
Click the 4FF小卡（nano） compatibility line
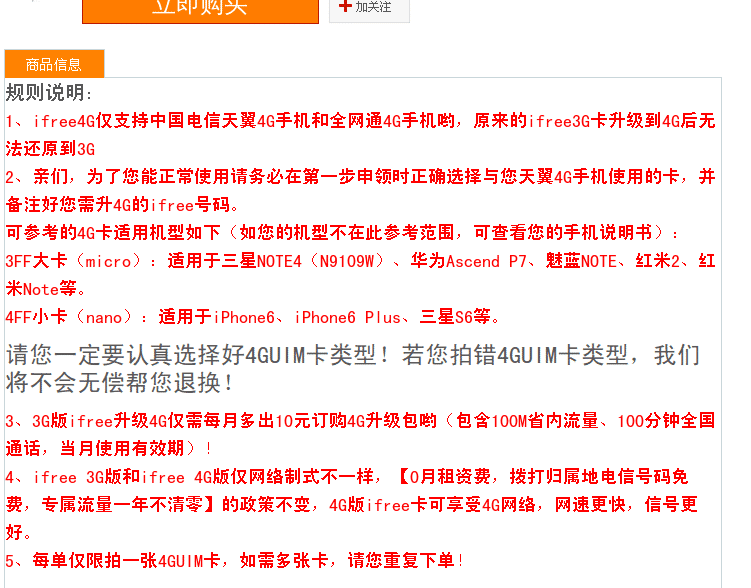pyautogui.click(x=252, y=317)
